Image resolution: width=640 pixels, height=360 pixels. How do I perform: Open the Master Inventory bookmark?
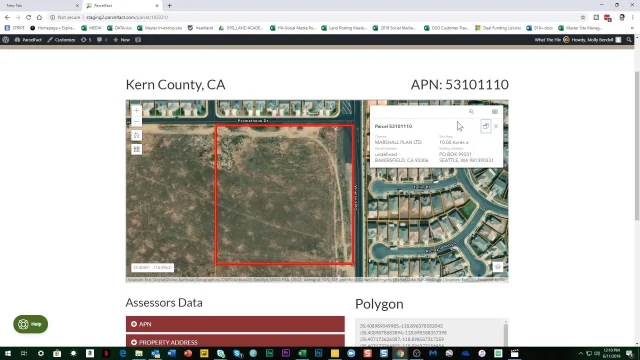click(x=160, y=28)
